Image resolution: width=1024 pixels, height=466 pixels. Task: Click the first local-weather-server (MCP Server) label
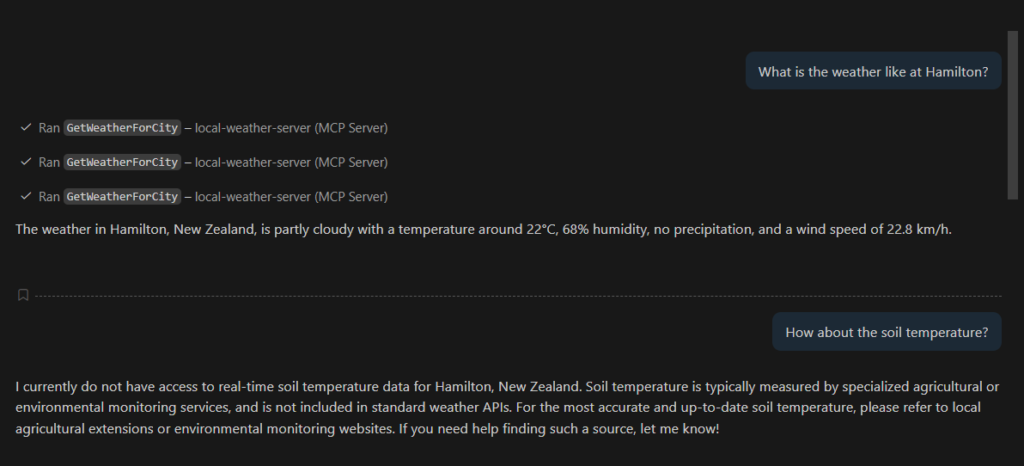tap(291, 128)
